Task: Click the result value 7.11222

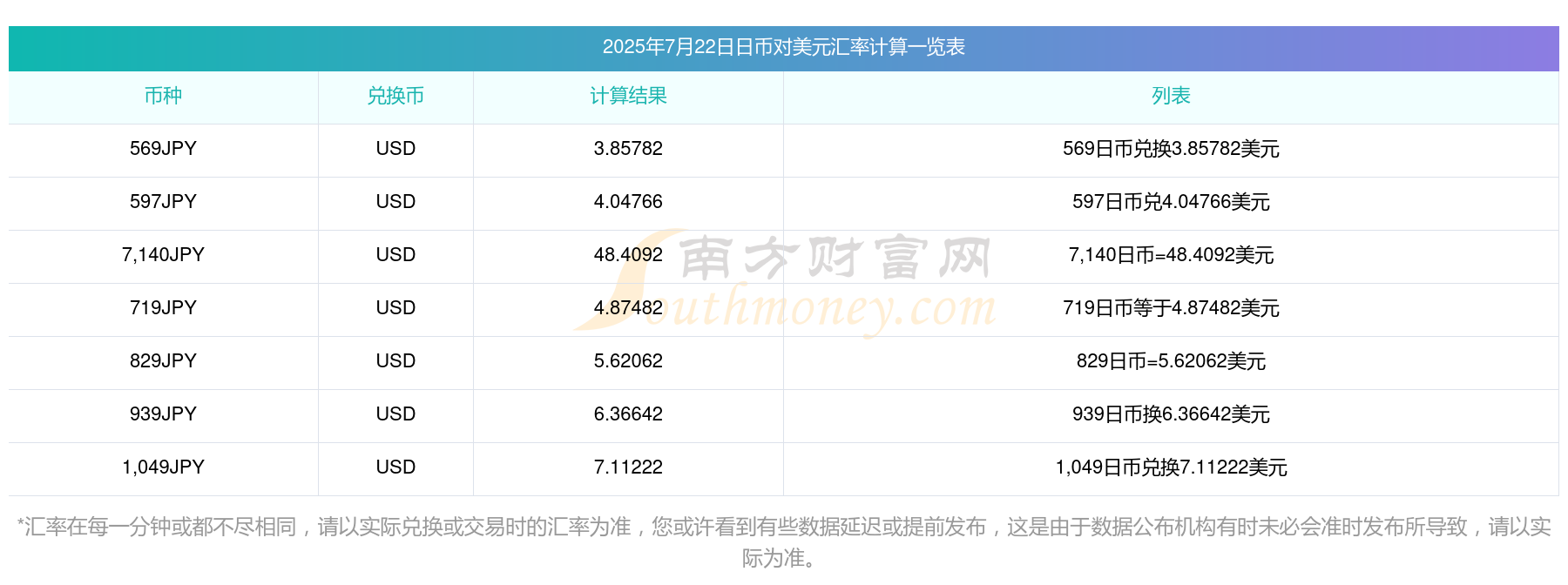Action: (628, 467)
